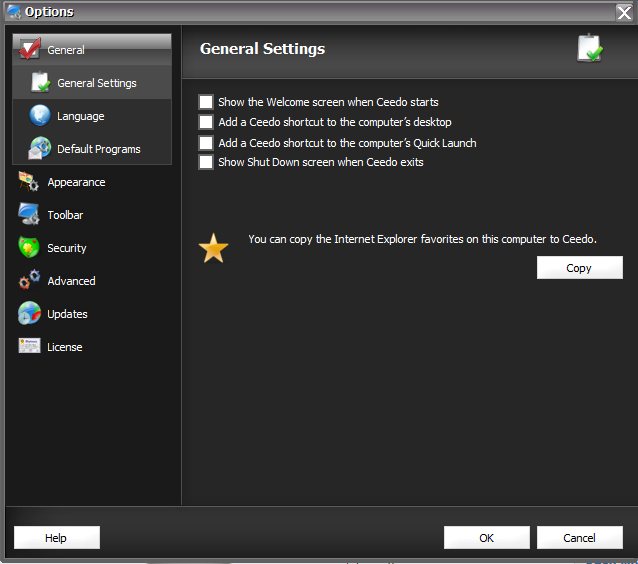Select General Settings in the sidebar

(97, 83)
